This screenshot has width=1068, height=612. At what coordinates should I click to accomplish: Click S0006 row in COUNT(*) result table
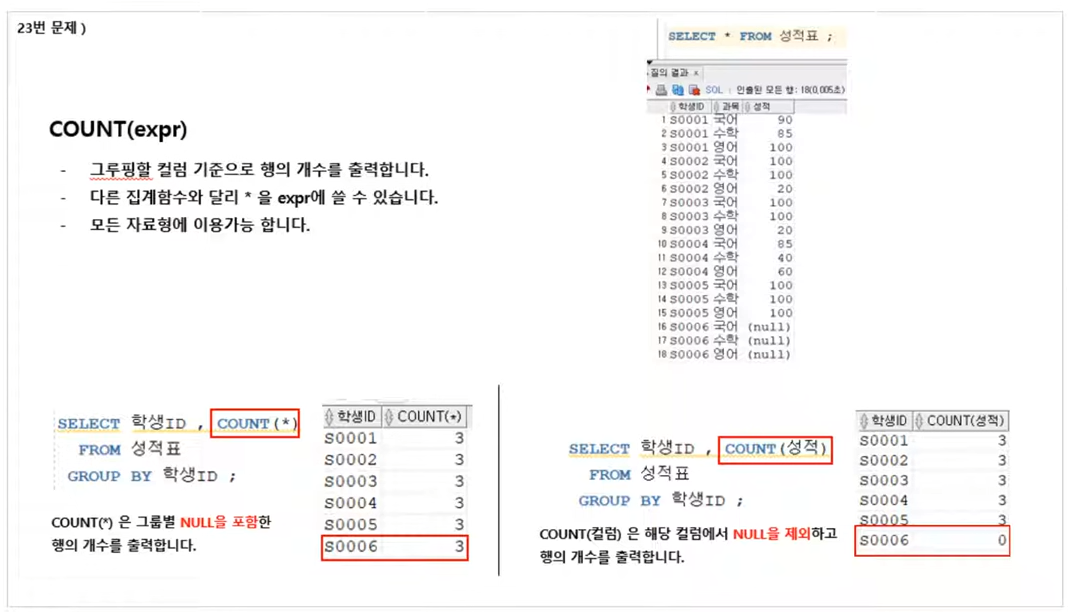[395, 547]
